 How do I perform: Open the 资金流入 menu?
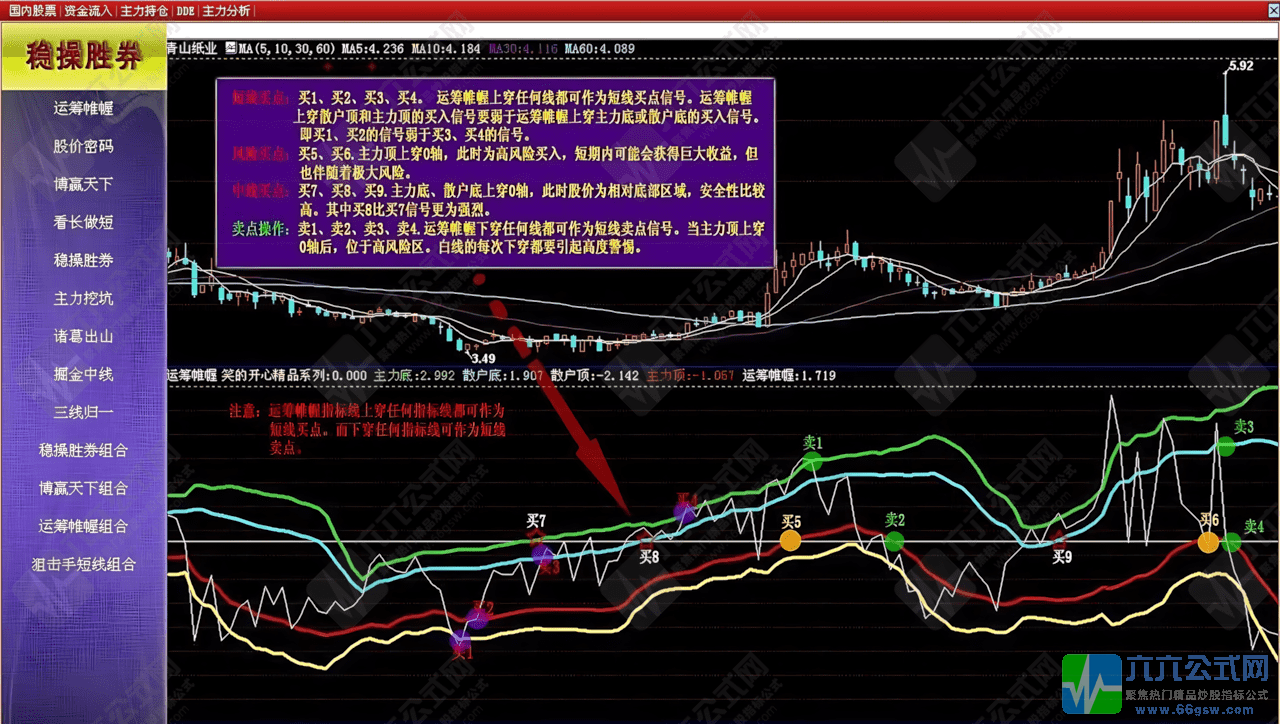point(87,11)
